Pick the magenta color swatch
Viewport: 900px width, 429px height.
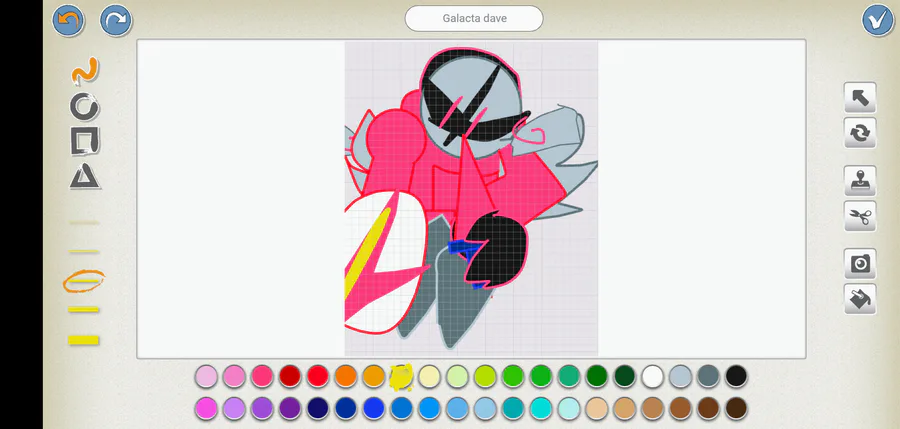(206, 408)
